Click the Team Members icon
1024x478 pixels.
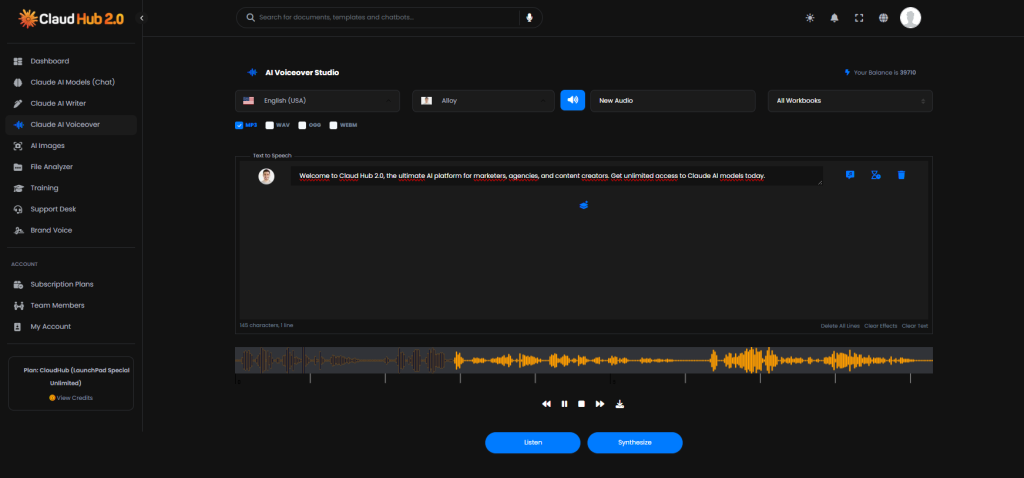[18, 306]
